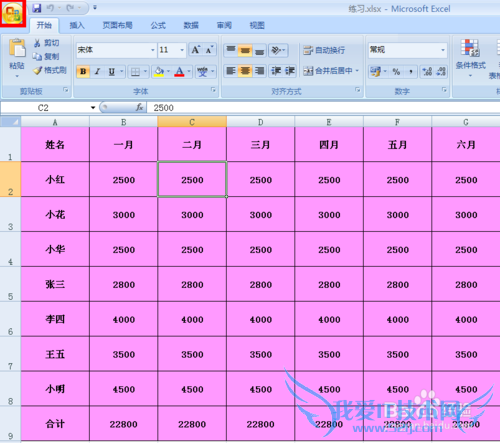Screen dimensions: 500x443
Task: Open the font size dropdown
Action: (182, 50)
